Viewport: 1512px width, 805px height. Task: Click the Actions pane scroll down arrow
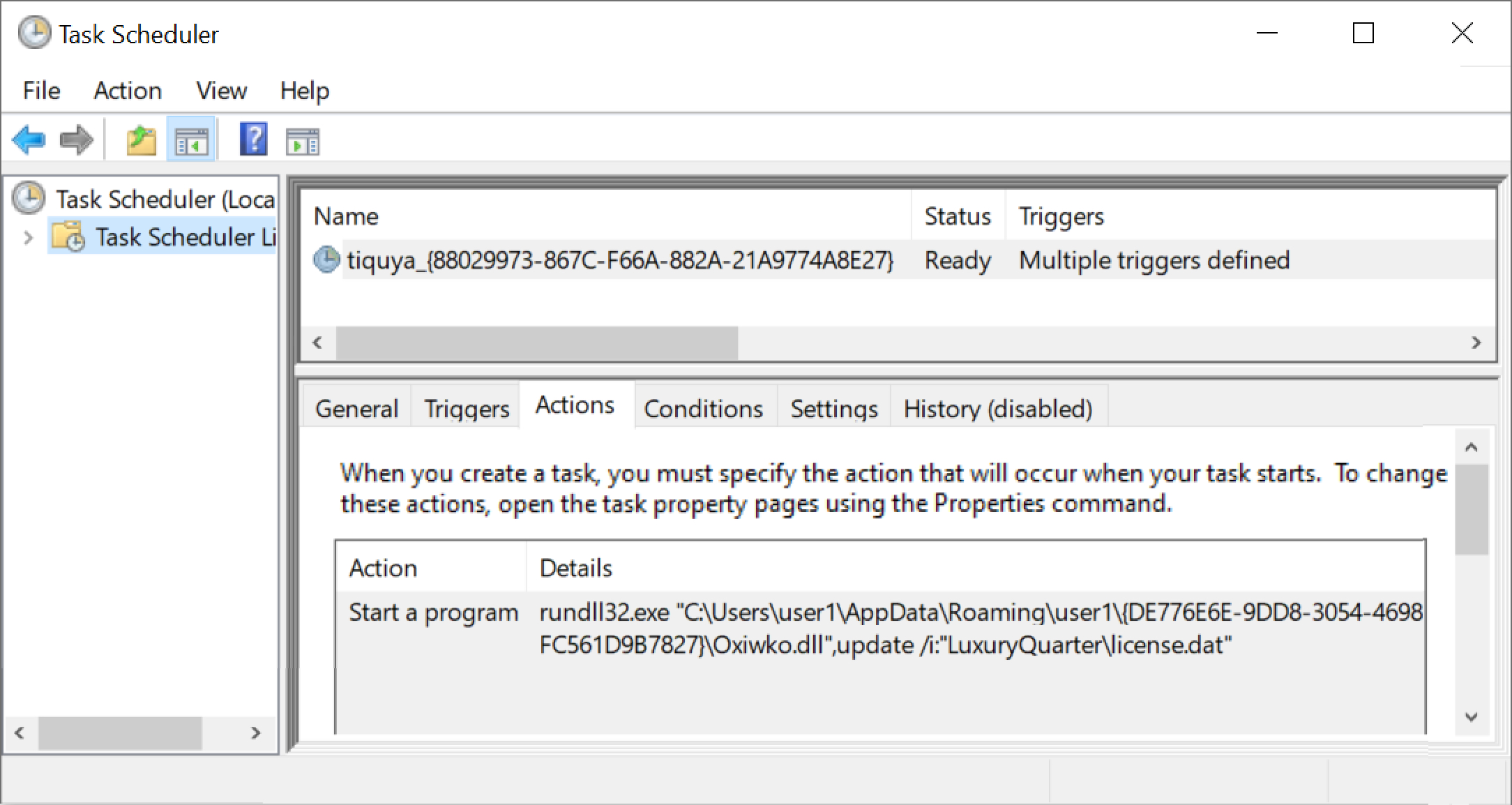click(x=1472, y=716)
